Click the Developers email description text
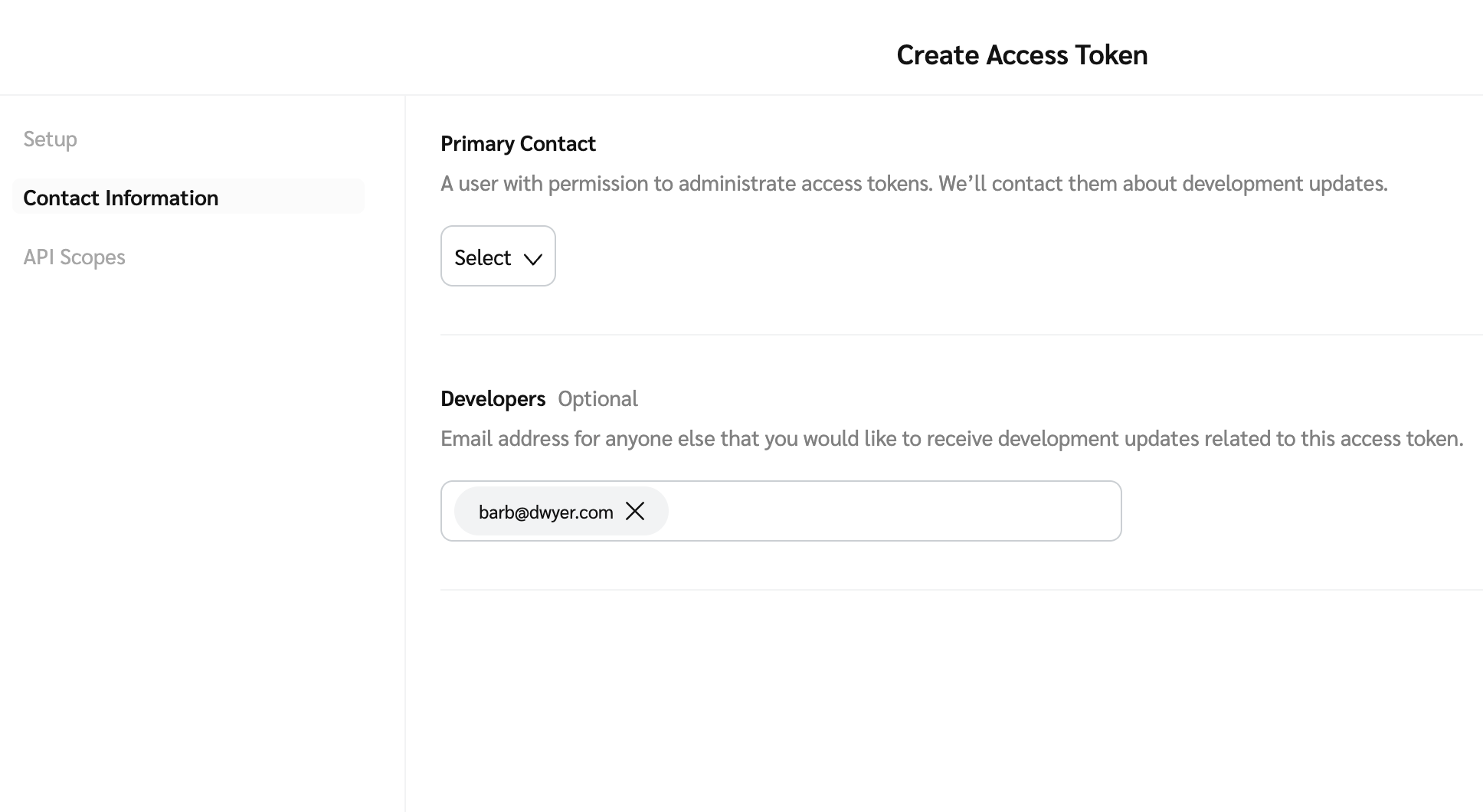 [x=951, y=439]
